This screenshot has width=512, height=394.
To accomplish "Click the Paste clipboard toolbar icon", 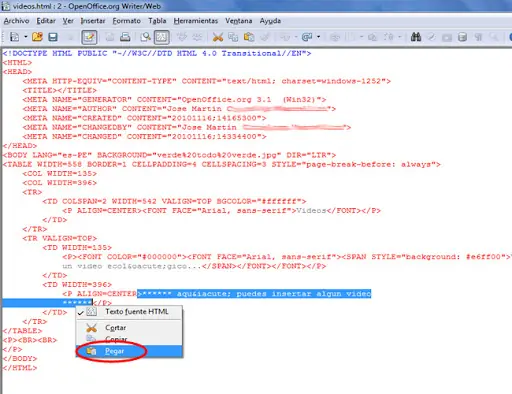I will click(x=249, y=37).
